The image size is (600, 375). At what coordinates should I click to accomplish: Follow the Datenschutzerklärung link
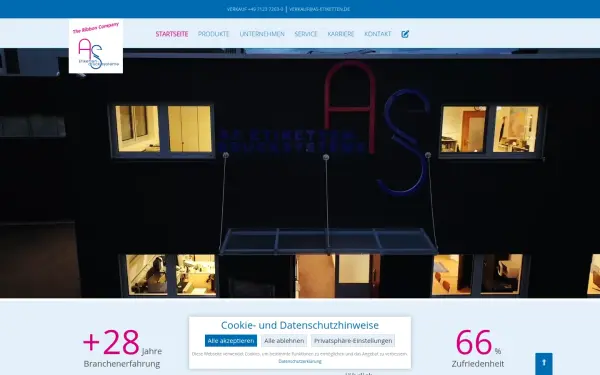coord(300,361)
